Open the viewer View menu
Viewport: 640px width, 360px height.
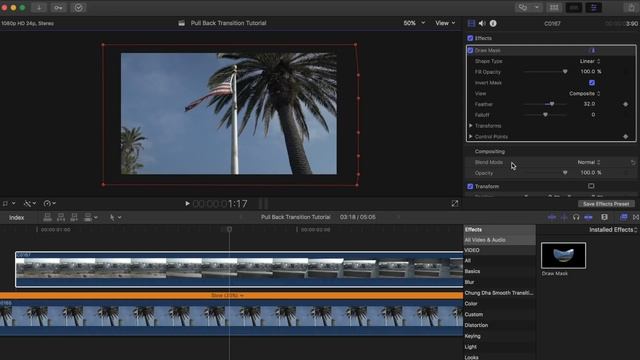445,23
